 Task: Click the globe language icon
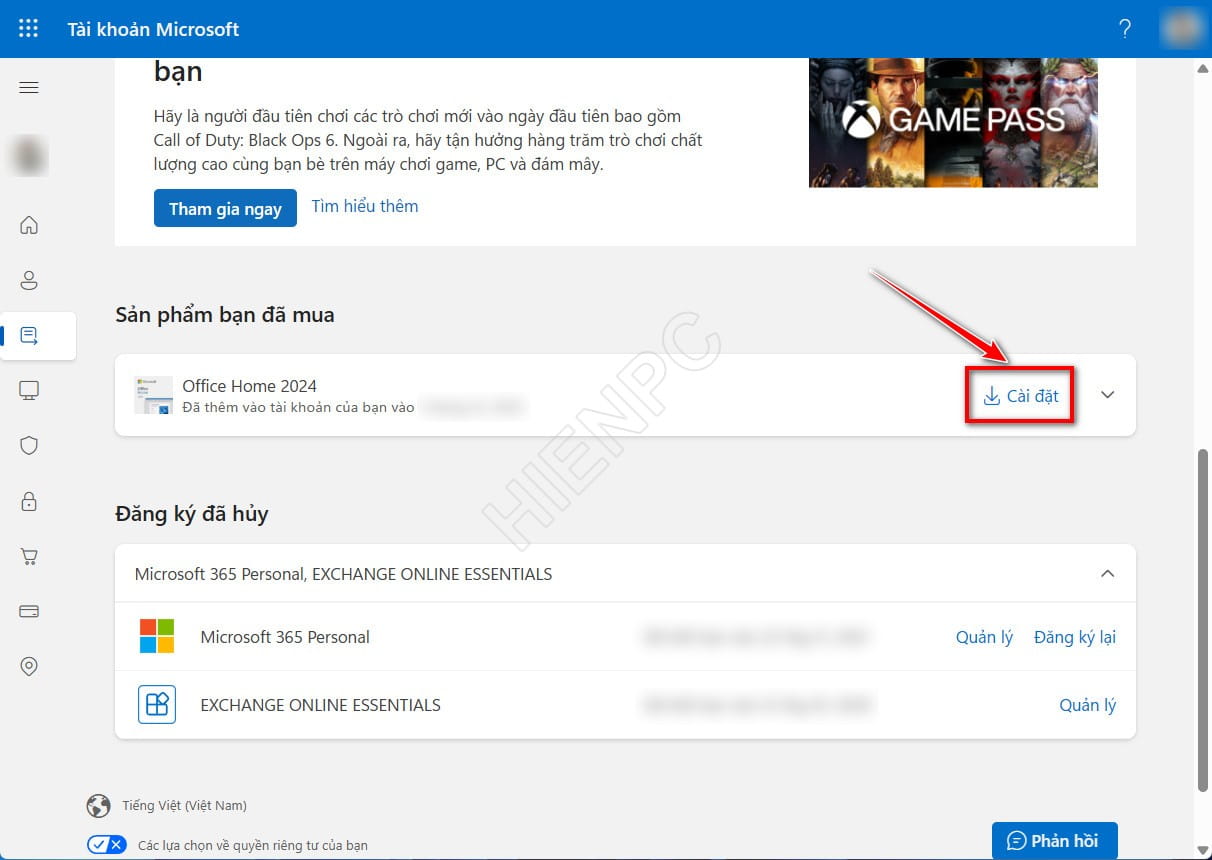pos(98,805)
